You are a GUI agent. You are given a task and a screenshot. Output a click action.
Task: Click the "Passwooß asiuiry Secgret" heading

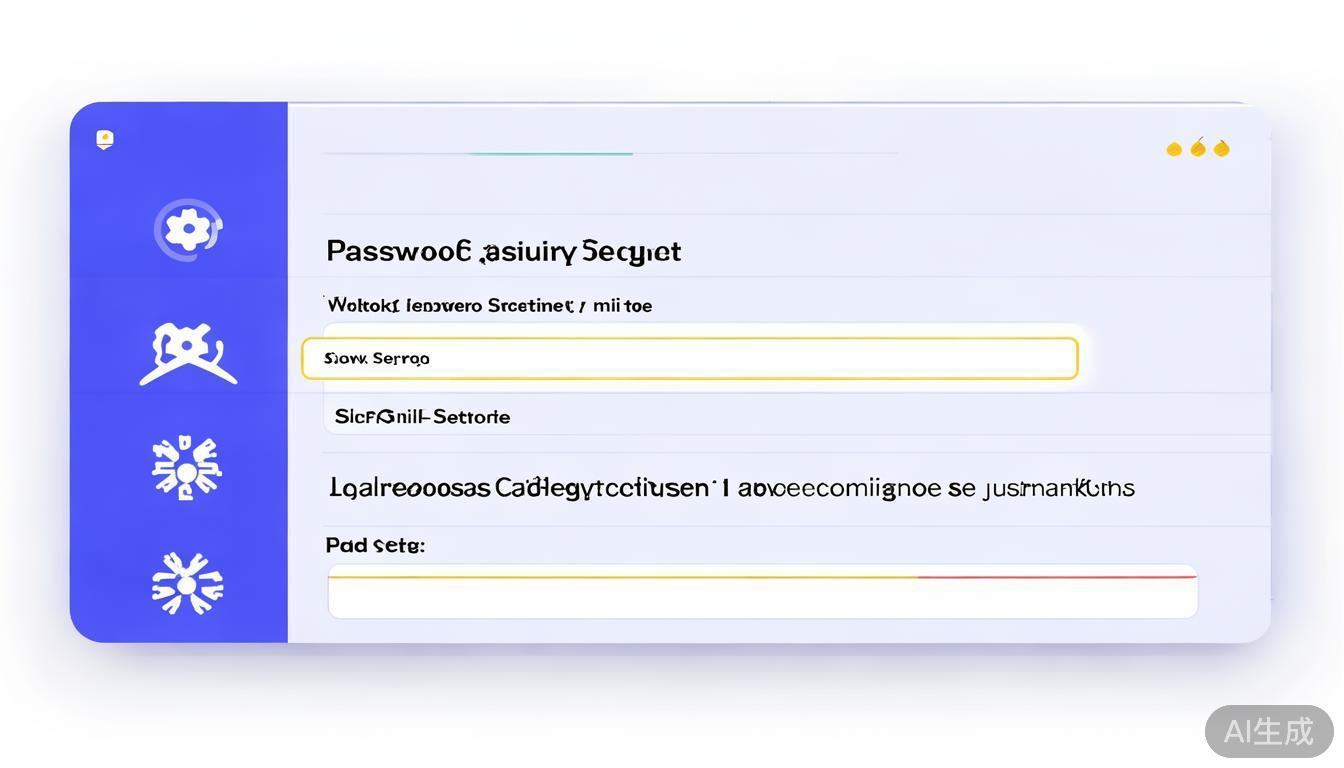point(503,251)
